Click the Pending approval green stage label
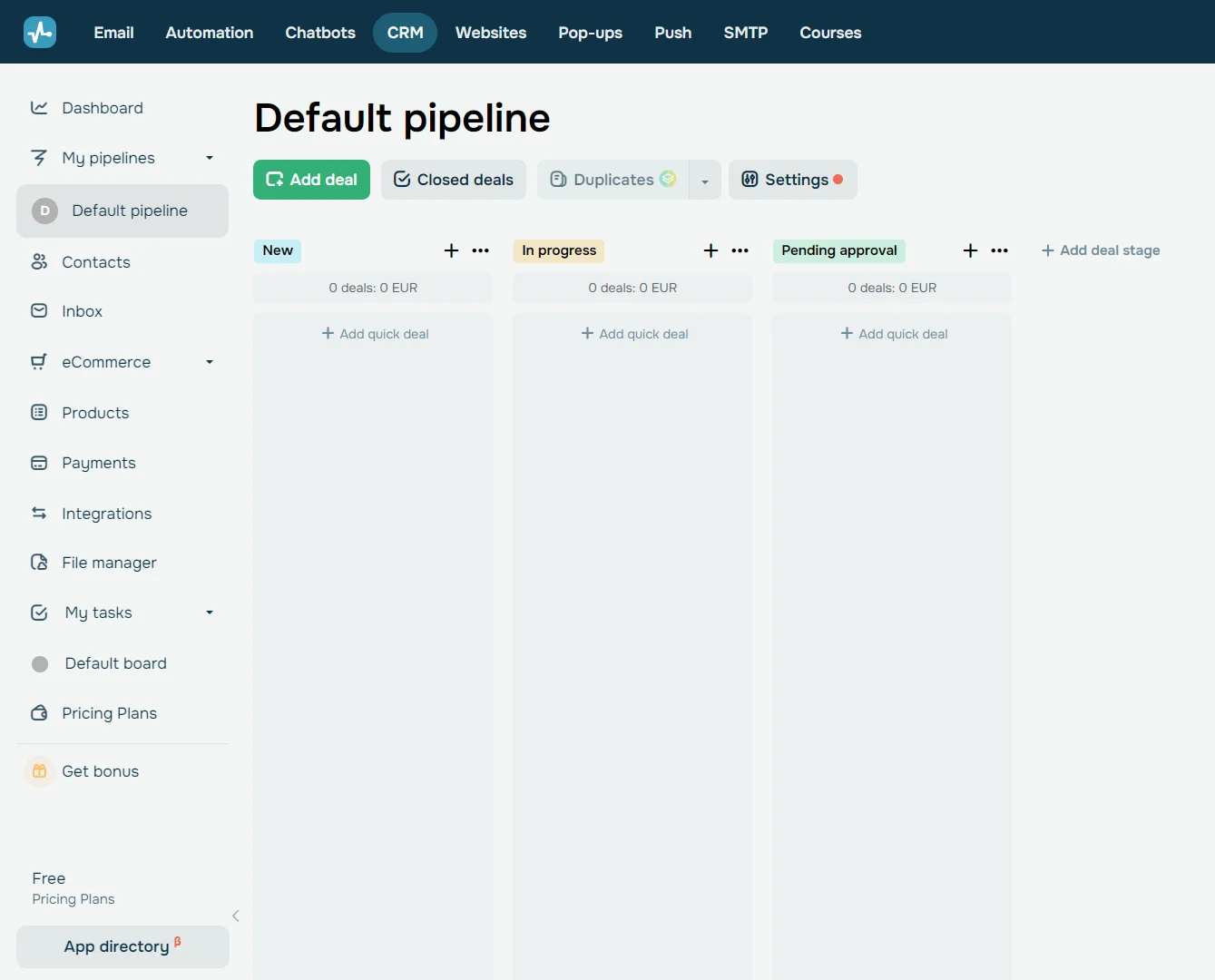 click(x=838, y=250)
